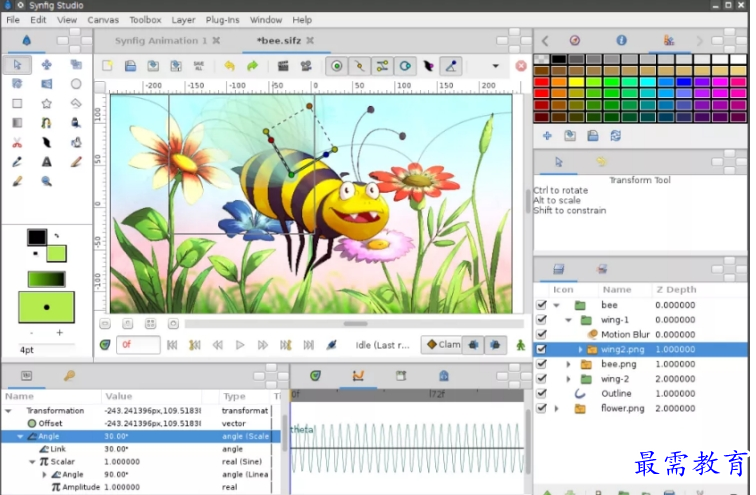Open the Keyframes panel tab
The image size is (756, 495).
pos(69,375)
